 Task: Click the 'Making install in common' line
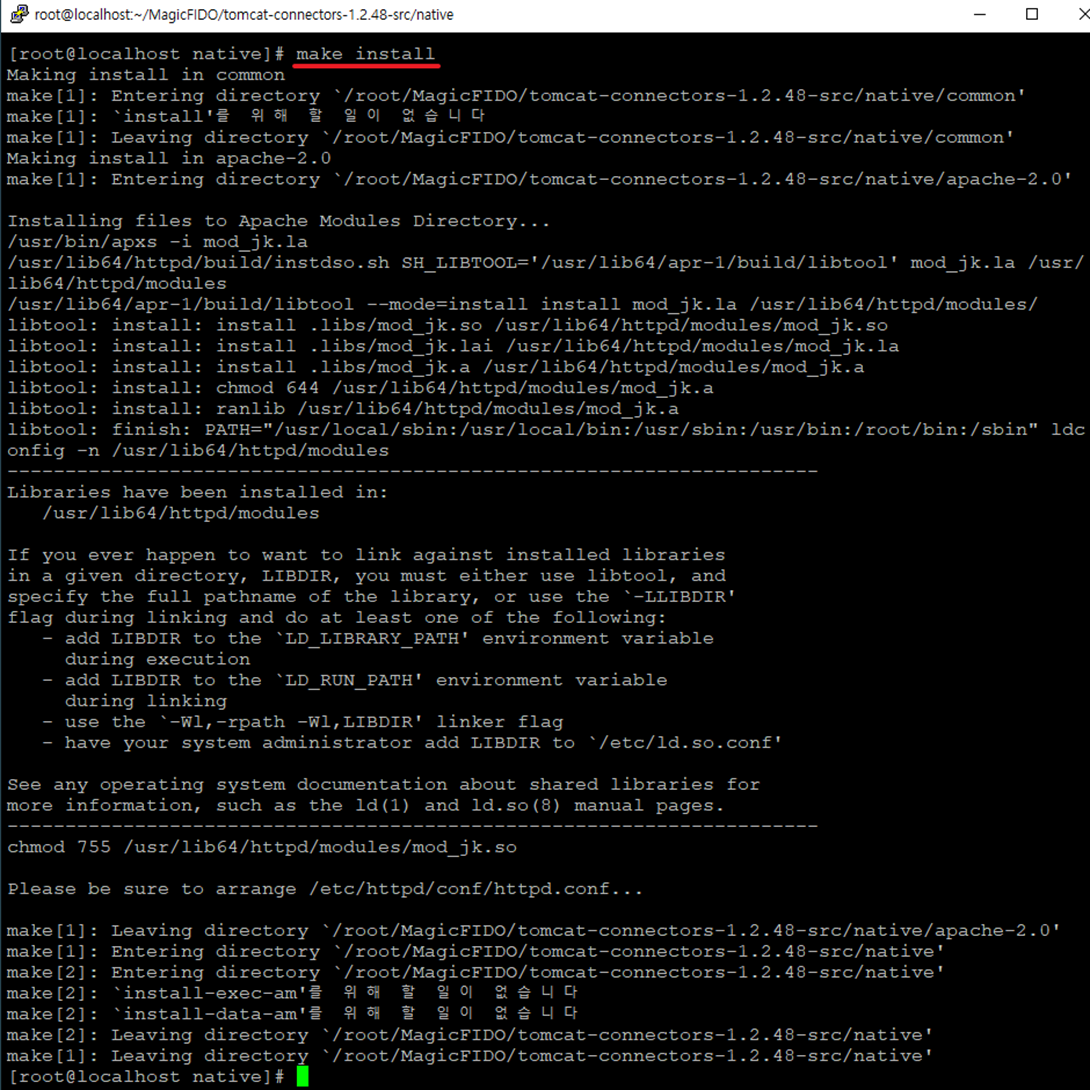click(x=146, y=74)
